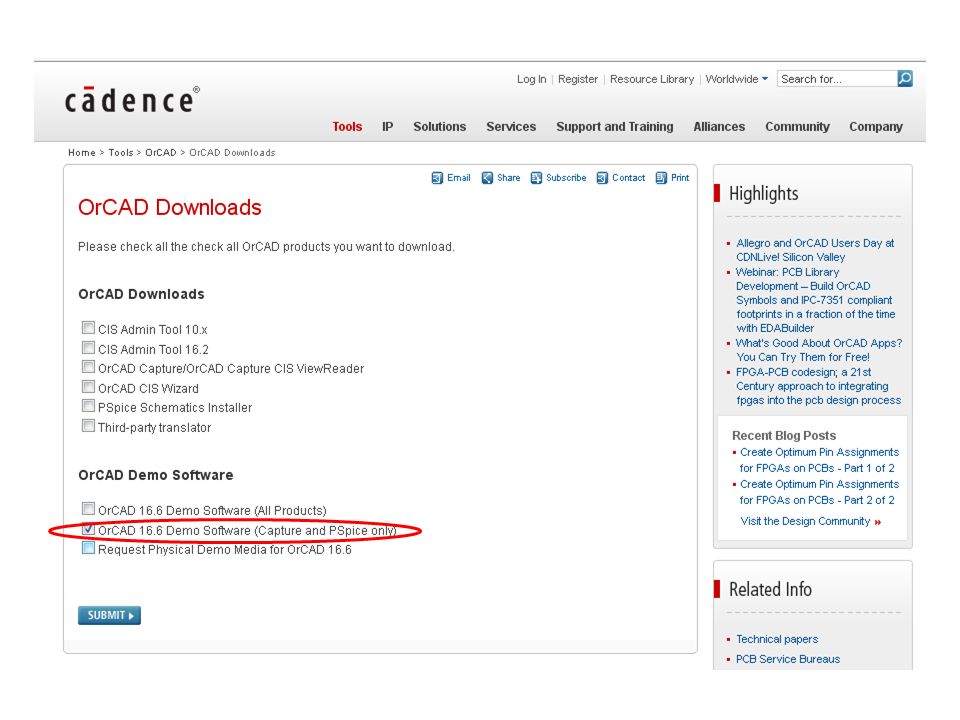Screen dimensions: 960x720
Task: Open the Support and Training menu
Action: tap(615, 127)
